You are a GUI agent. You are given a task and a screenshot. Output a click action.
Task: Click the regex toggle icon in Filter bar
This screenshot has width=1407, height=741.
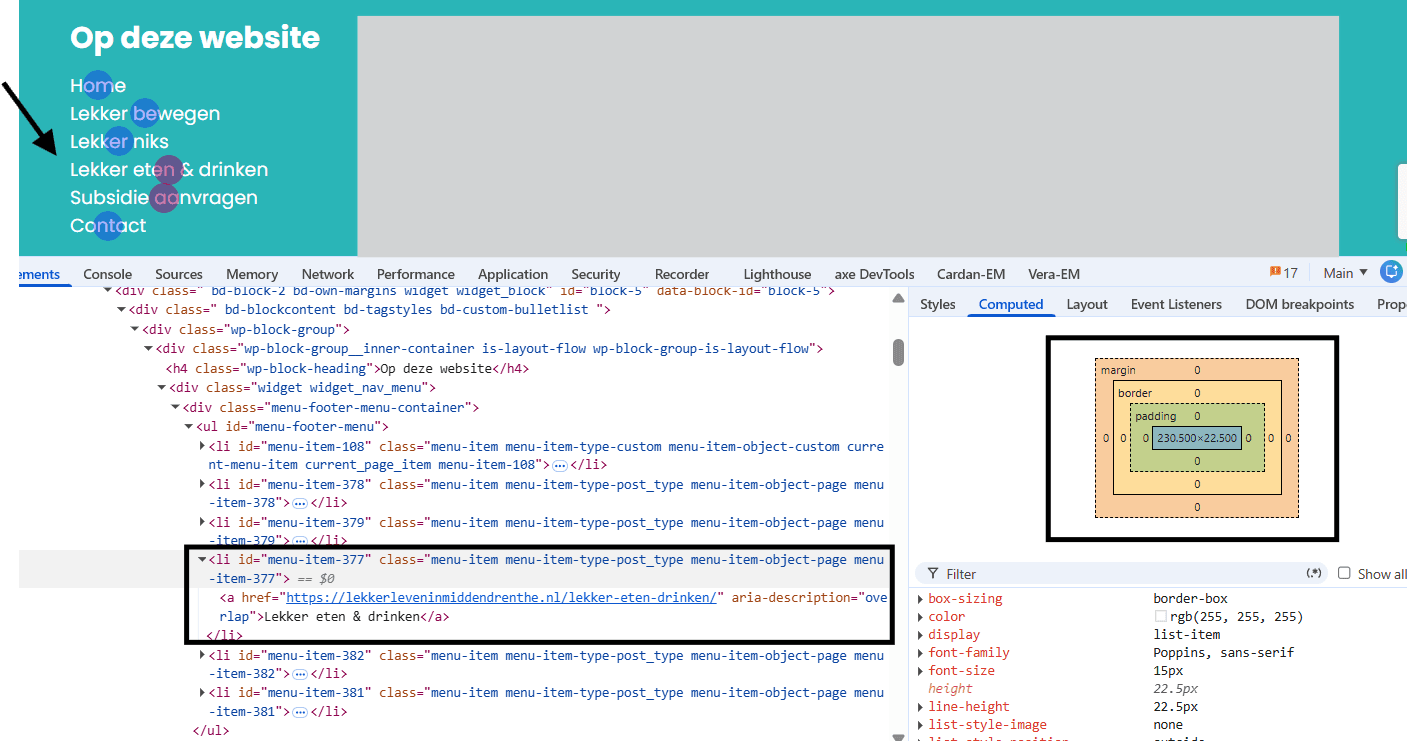tap(1314, 573)
